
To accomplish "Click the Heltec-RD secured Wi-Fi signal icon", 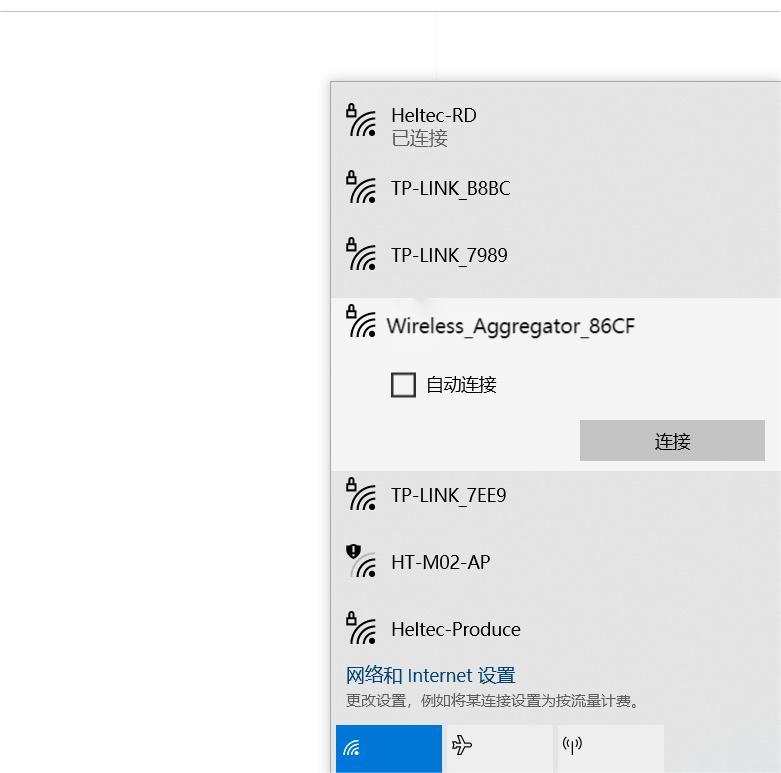I will click(x=361, y=121).
